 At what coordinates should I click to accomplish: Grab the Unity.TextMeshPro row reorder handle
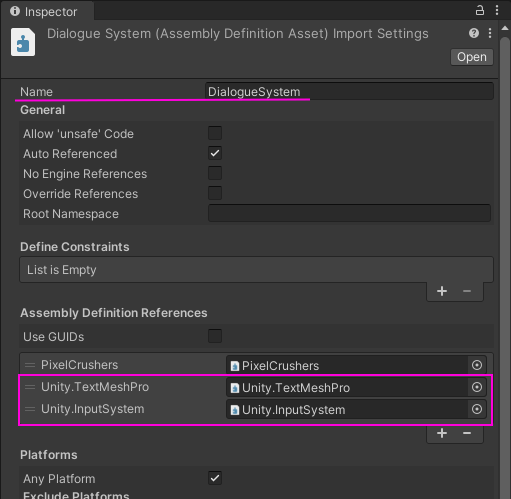click(x=30, y=387)
